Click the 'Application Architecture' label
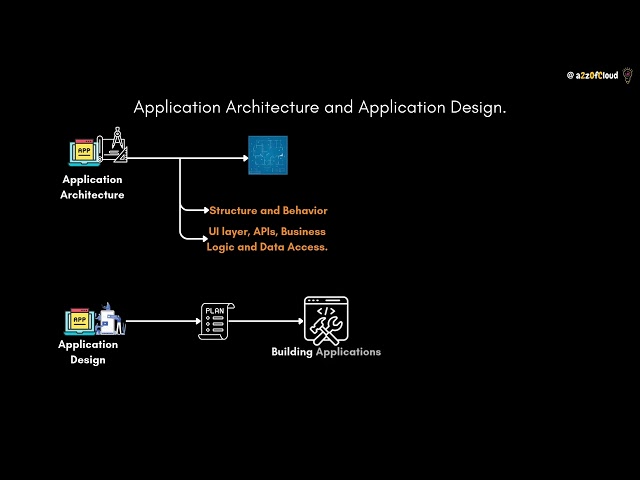Screen dimensions: 640x480 [92, 187]
